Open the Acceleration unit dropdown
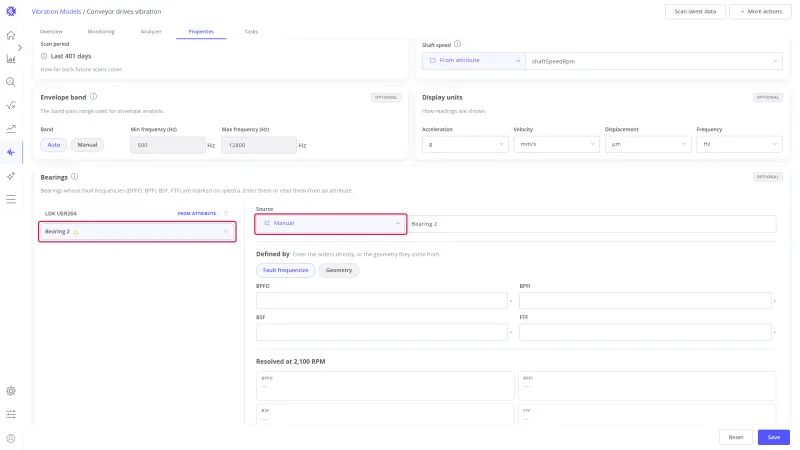Viewport: 800px width, 450px height. (465, 144)
